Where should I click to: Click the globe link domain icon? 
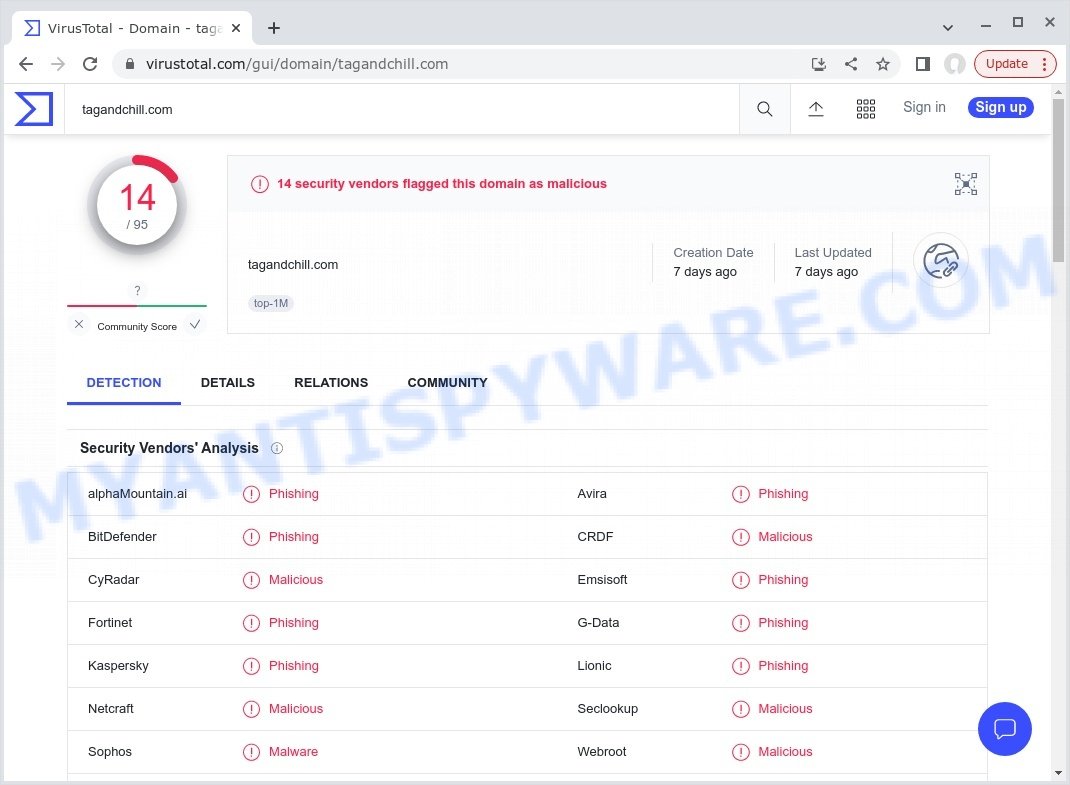point(940,260)
